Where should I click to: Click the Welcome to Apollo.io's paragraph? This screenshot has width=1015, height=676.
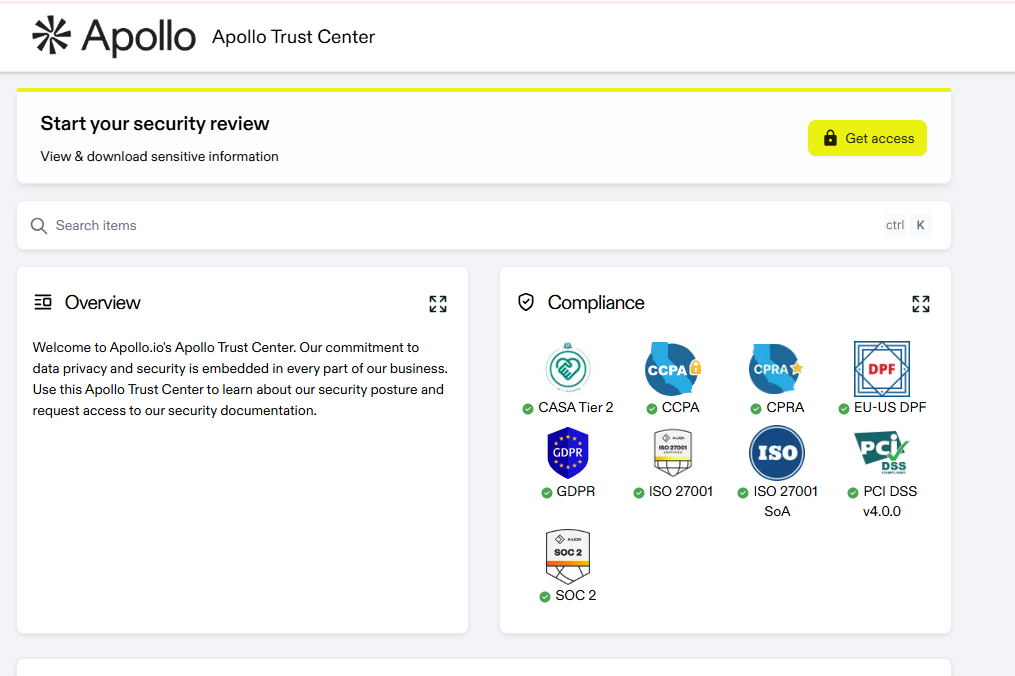click(240, 379)
